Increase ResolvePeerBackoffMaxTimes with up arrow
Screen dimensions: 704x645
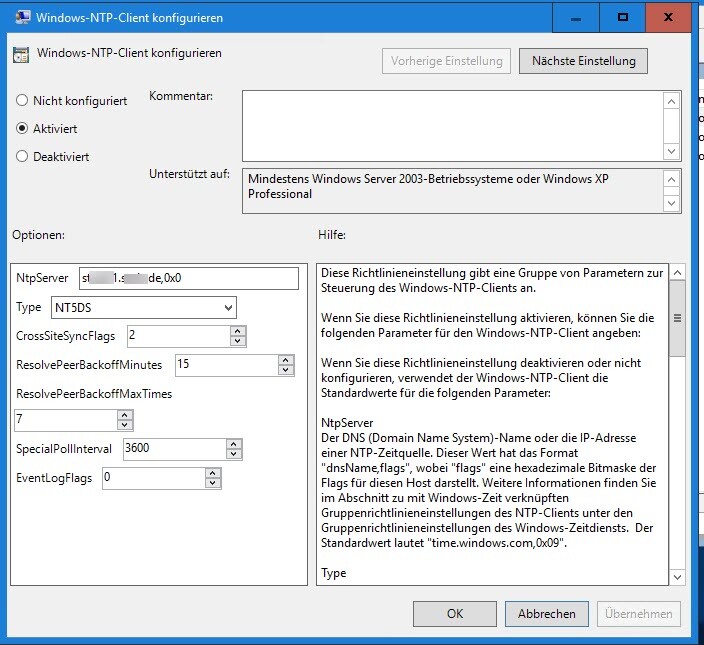pyautogui.click(x=124, y=415)
